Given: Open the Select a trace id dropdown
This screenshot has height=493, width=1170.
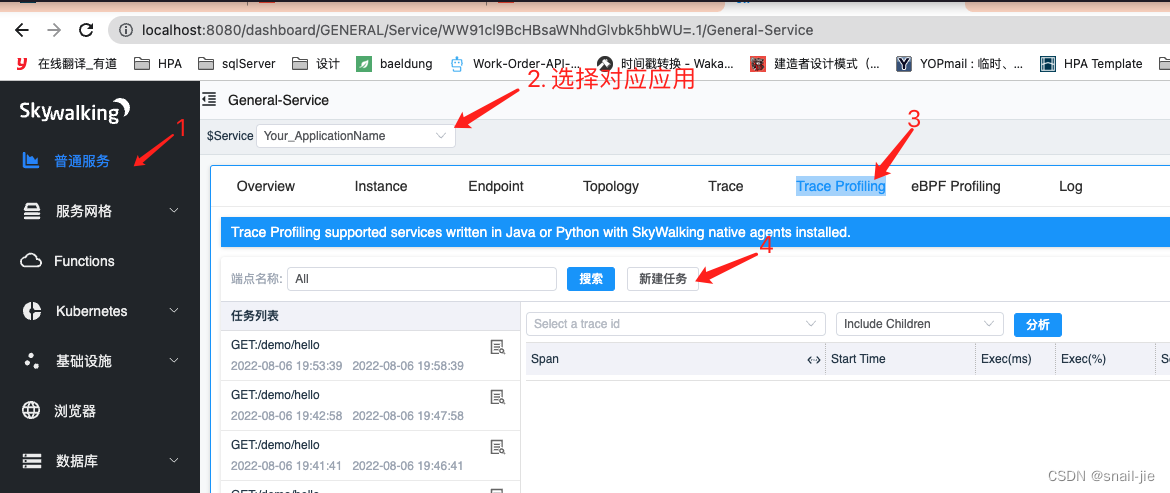Looking at the screenshot, I should (676, 324).
